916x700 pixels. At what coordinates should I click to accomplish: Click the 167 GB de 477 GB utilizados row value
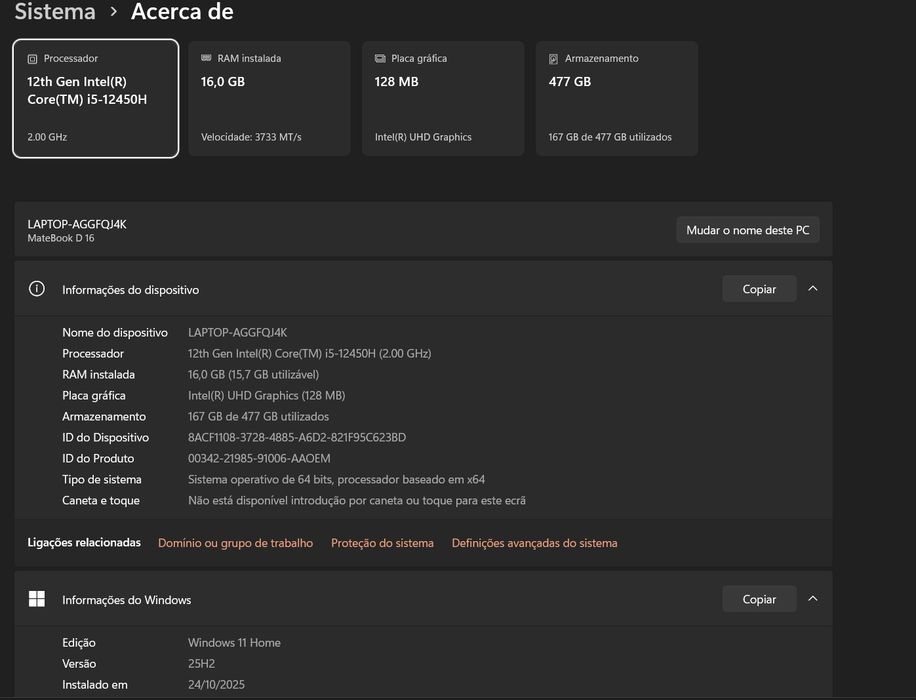(x=258, y=417)
